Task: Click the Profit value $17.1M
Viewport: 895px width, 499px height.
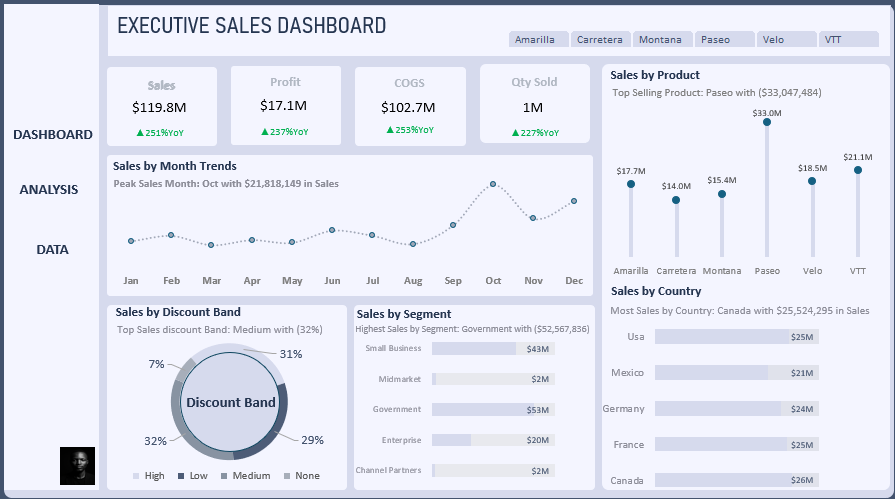Action: pos(283,106)
